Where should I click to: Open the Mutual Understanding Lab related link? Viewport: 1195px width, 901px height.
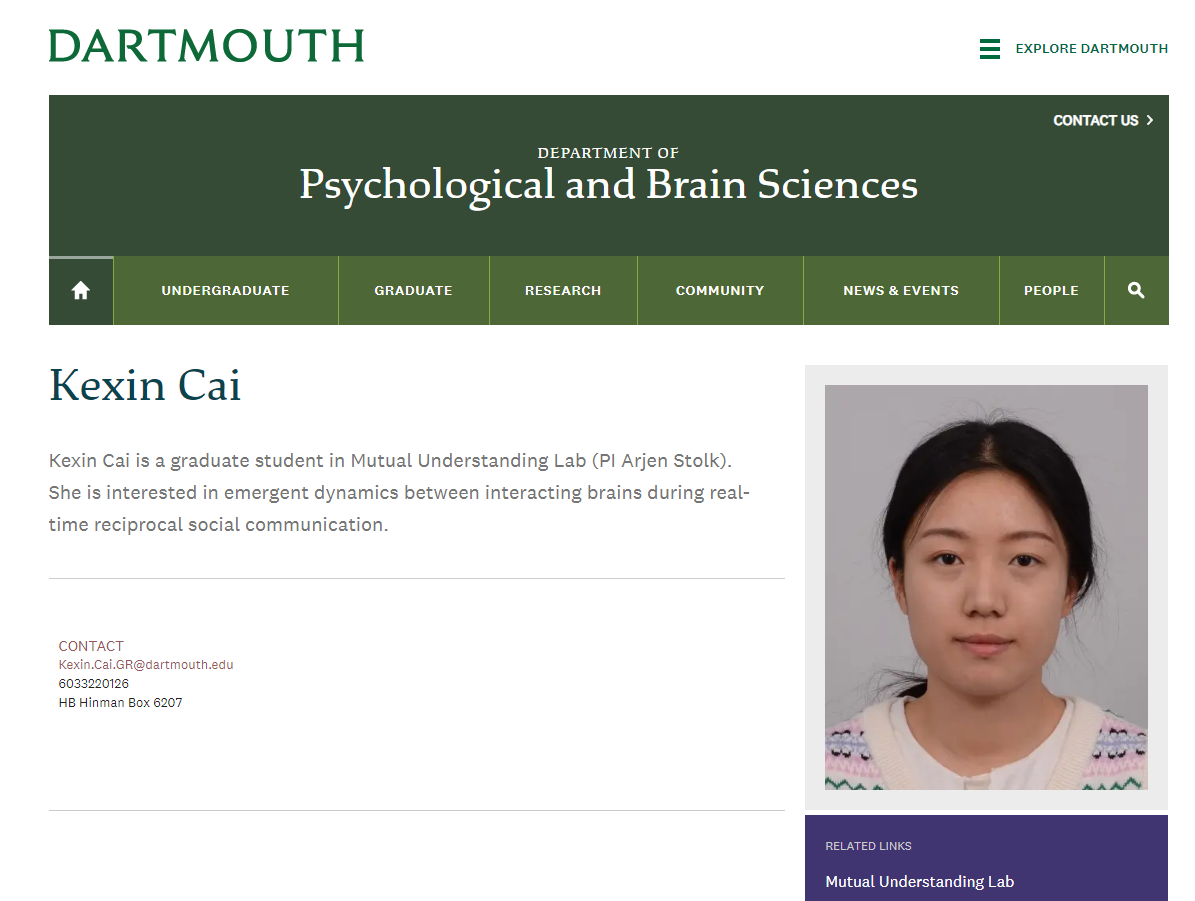(919, 882)
